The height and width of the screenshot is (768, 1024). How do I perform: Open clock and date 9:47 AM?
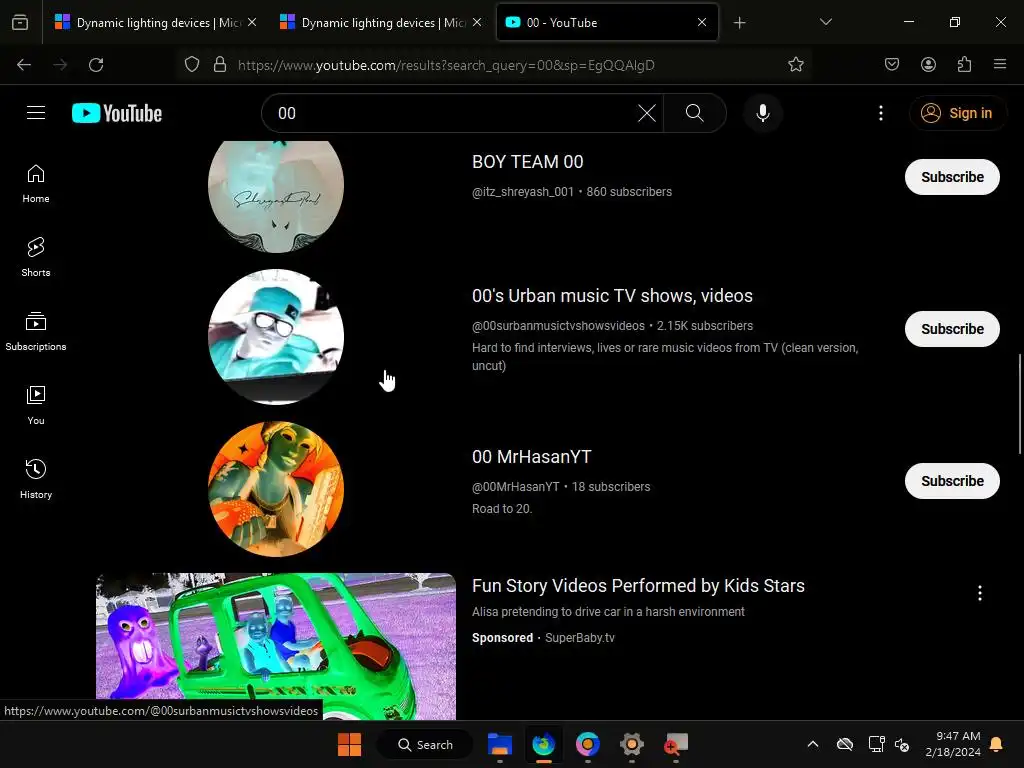[x=953, y=744]
